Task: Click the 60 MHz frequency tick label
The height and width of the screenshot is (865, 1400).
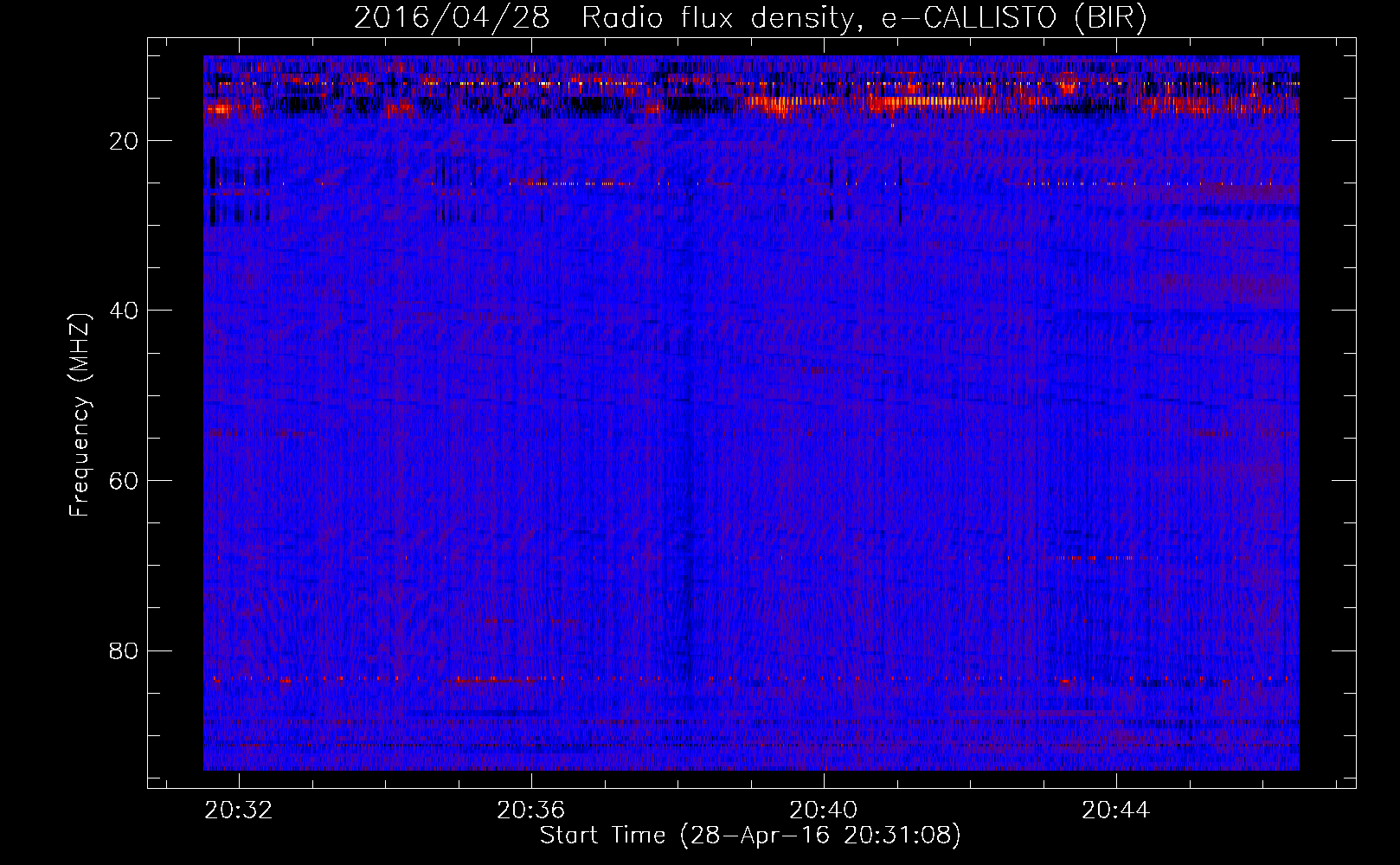Action: click(x=125, y=481)
